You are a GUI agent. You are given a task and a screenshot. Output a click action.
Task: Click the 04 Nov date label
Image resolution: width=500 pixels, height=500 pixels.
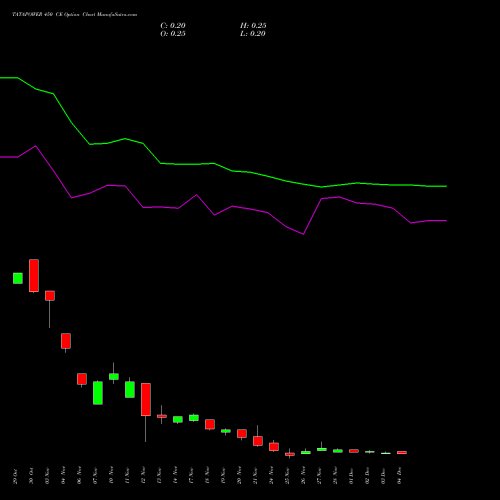63,476
